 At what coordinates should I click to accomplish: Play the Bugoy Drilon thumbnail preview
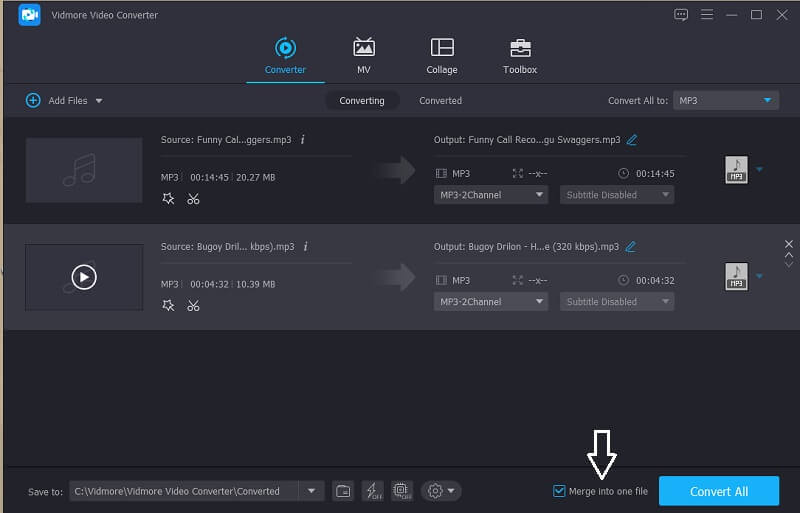click(84, 277)
